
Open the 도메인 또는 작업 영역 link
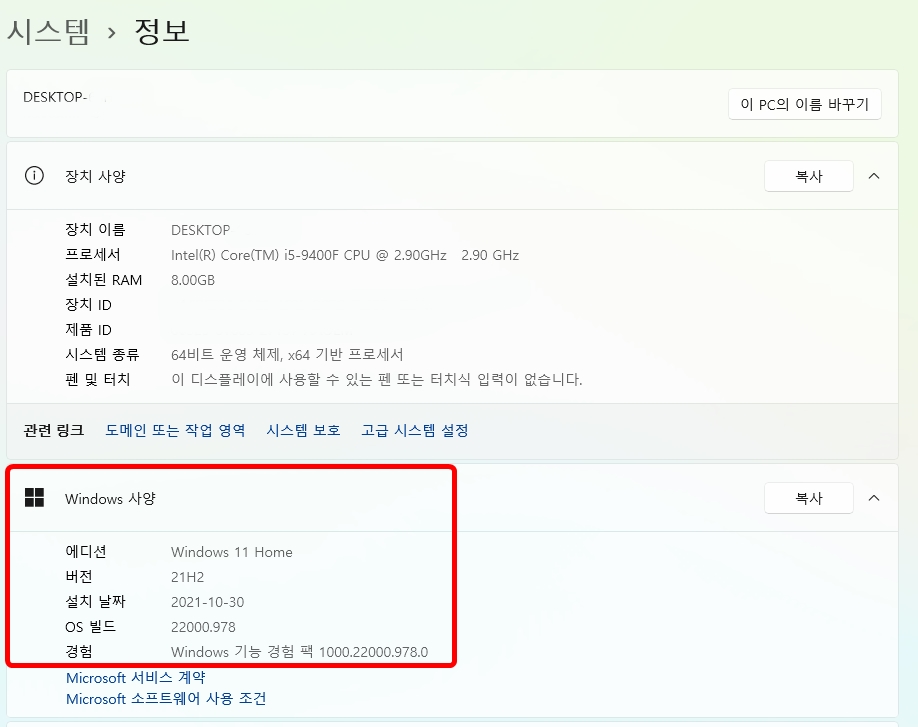pos(173,430)
